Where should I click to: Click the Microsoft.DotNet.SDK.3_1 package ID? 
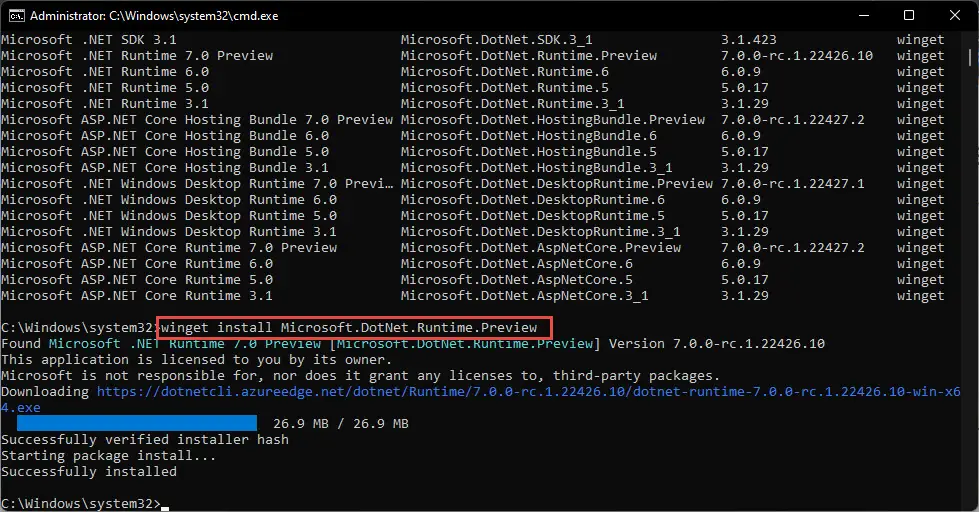click(x=496, y=40)
